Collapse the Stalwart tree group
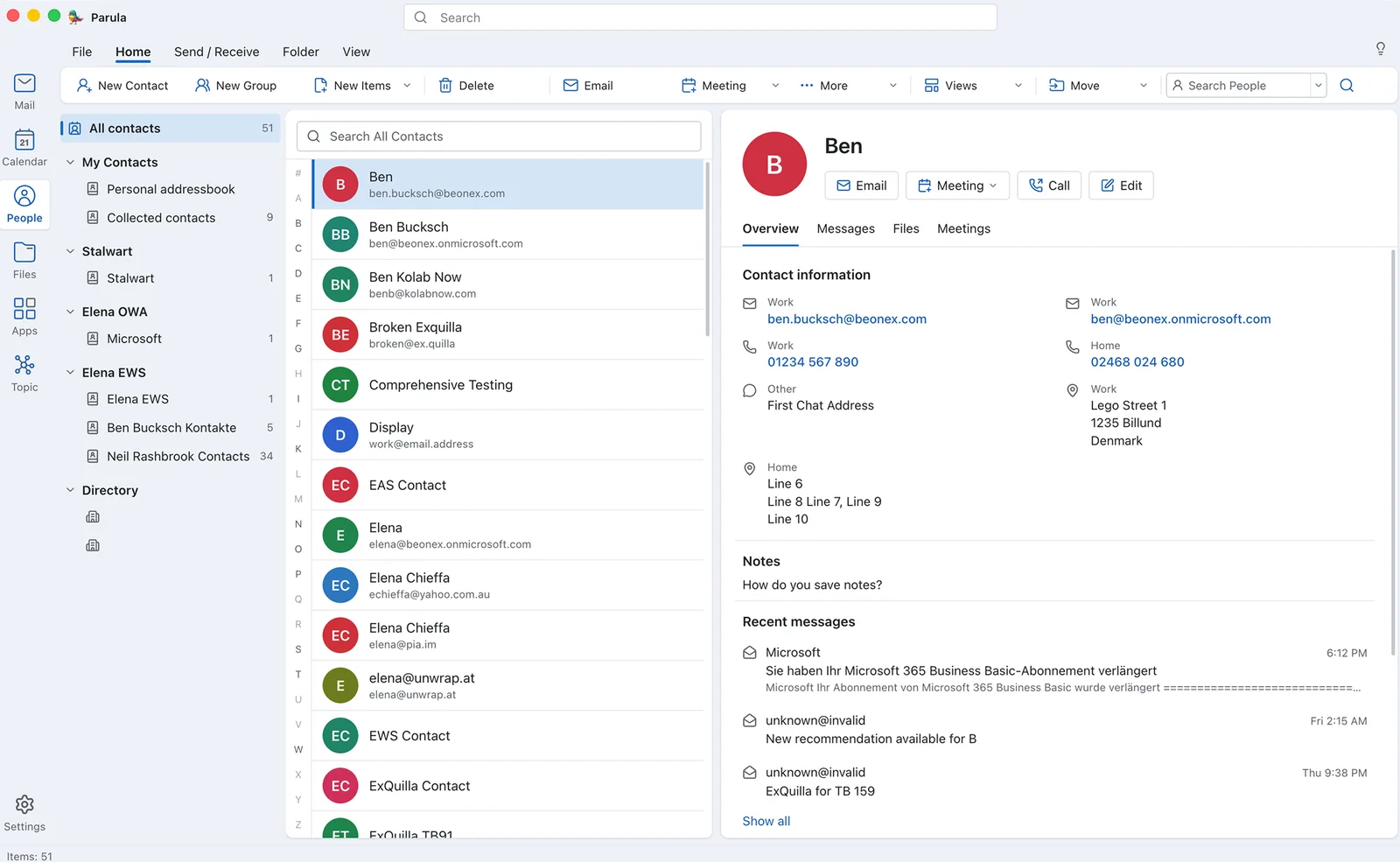This screenshot has height=862, width=1400. click(71, 251)
